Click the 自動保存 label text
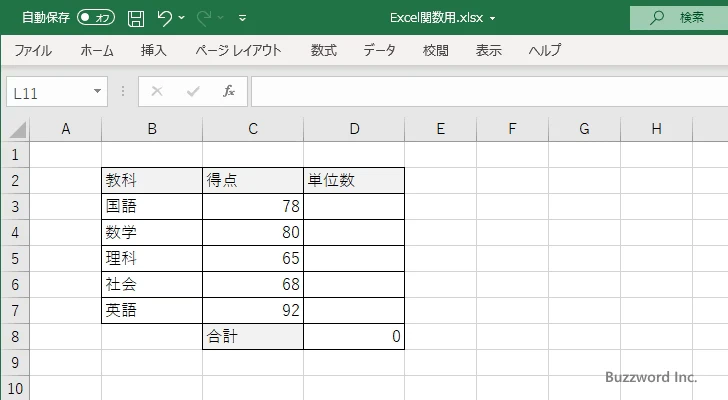Screen dimensions: 728x400 (x=46, y=18)
